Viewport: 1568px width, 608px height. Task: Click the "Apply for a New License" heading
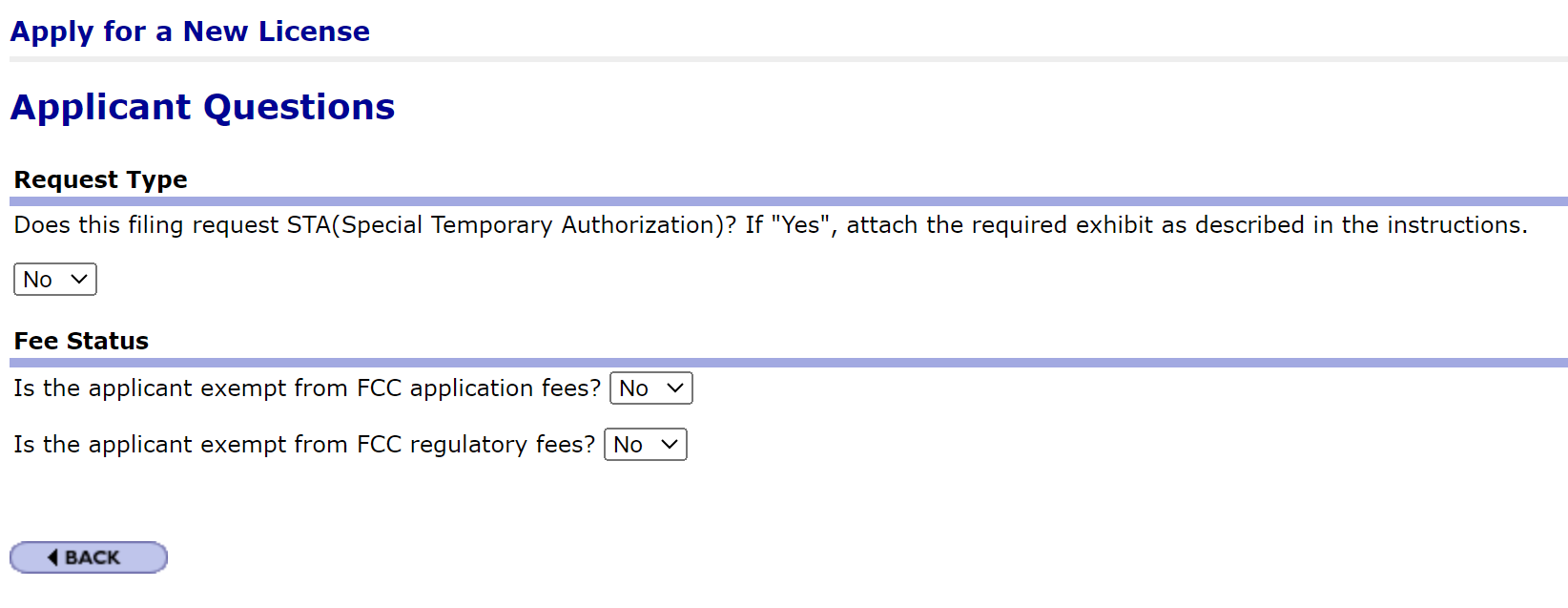[190, 31]
